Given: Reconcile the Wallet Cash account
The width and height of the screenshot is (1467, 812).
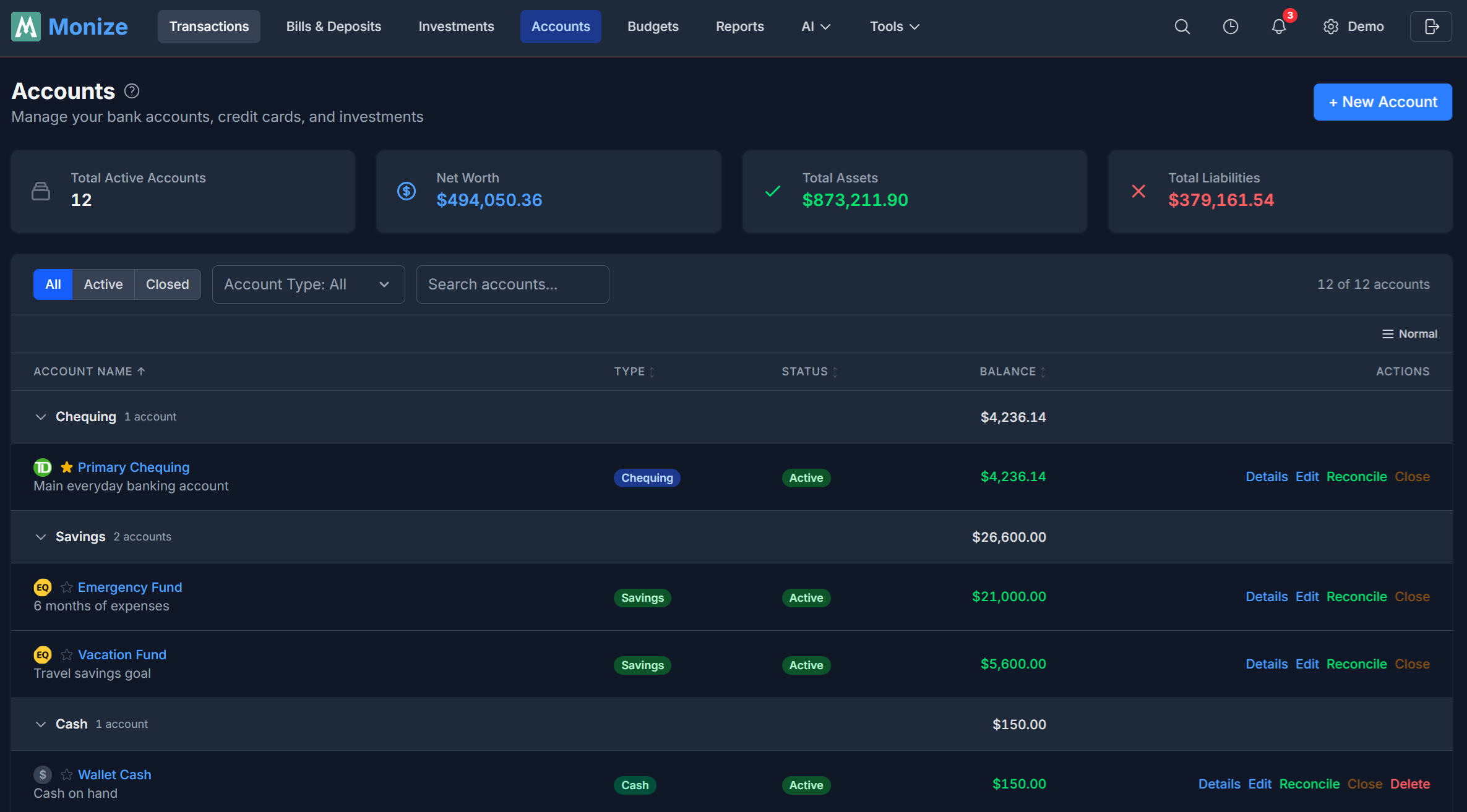Looking at the screenshot, I should click(1309, 784).
